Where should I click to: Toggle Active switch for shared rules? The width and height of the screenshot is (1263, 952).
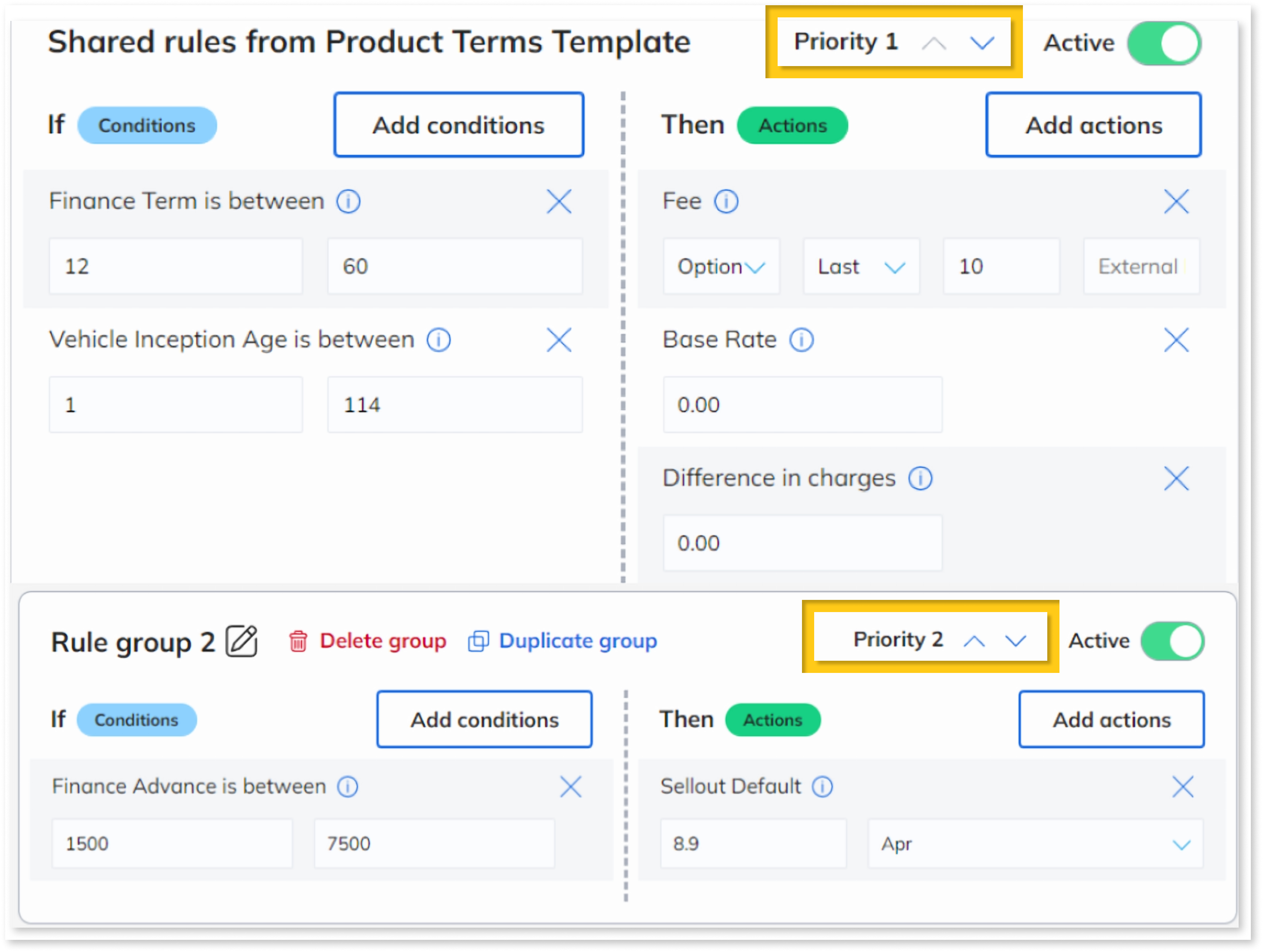pyautogui.click(x=1164, y=43)
